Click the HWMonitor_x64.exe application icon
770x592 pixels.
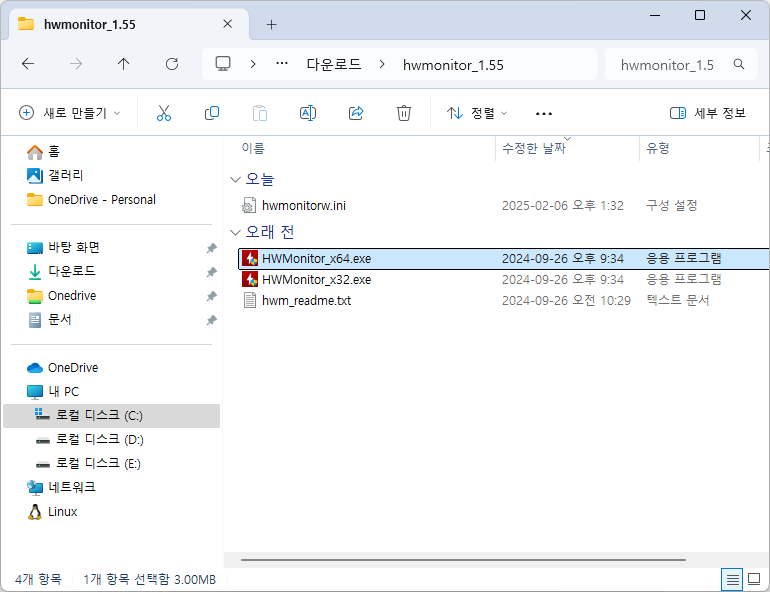click(250, 259)
